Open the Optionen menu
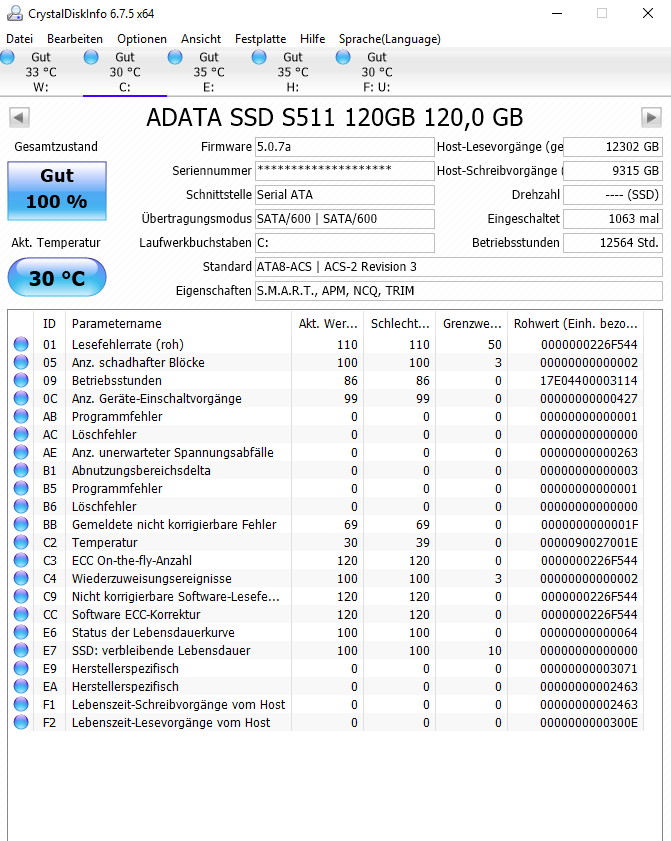 click(142, 39)
